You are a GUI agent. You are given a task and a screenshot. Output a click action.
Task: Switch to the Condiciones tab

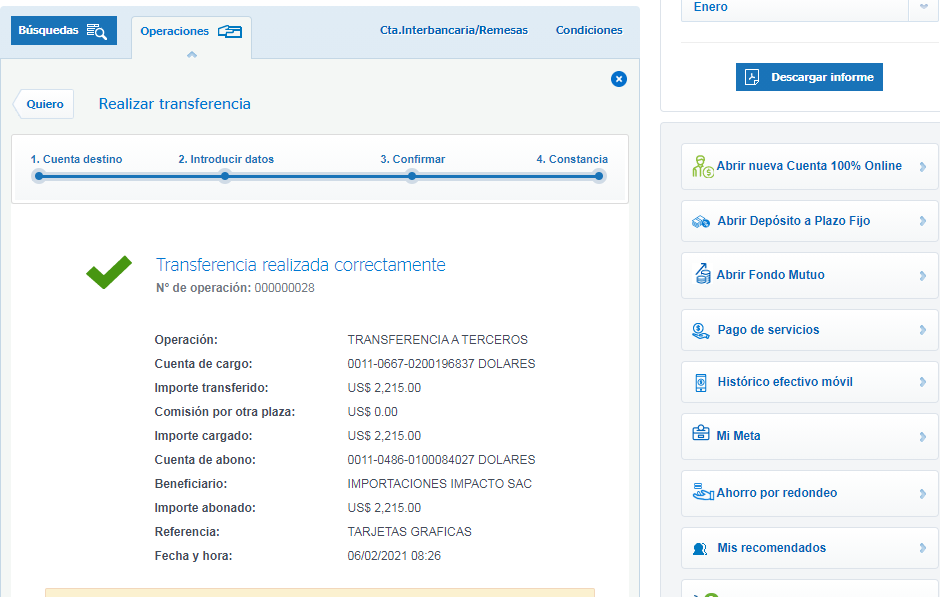point(589,30)
